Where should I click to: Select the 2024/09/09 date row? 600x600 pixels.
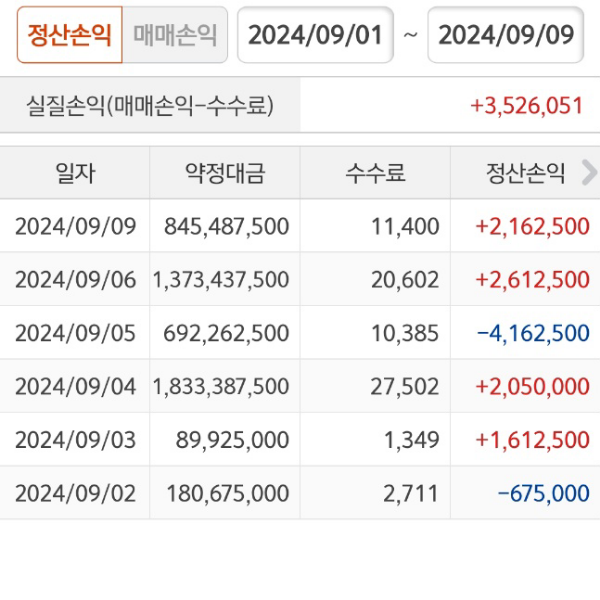[x=75, y=226]
